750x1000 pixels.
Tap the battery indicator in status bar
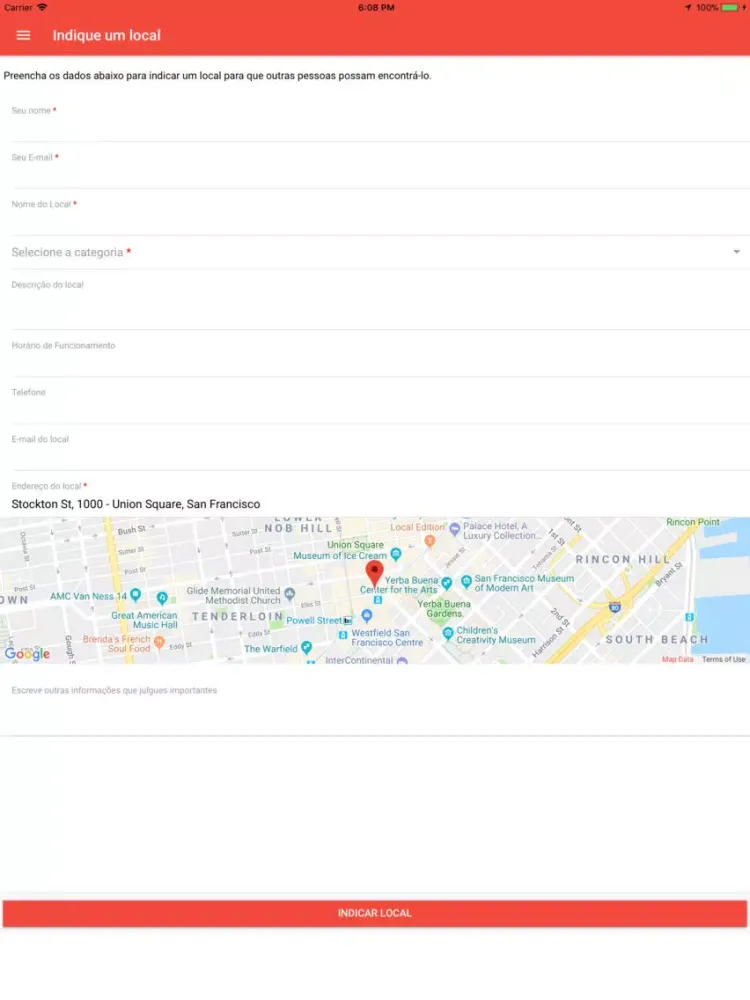tap(730, 8)
